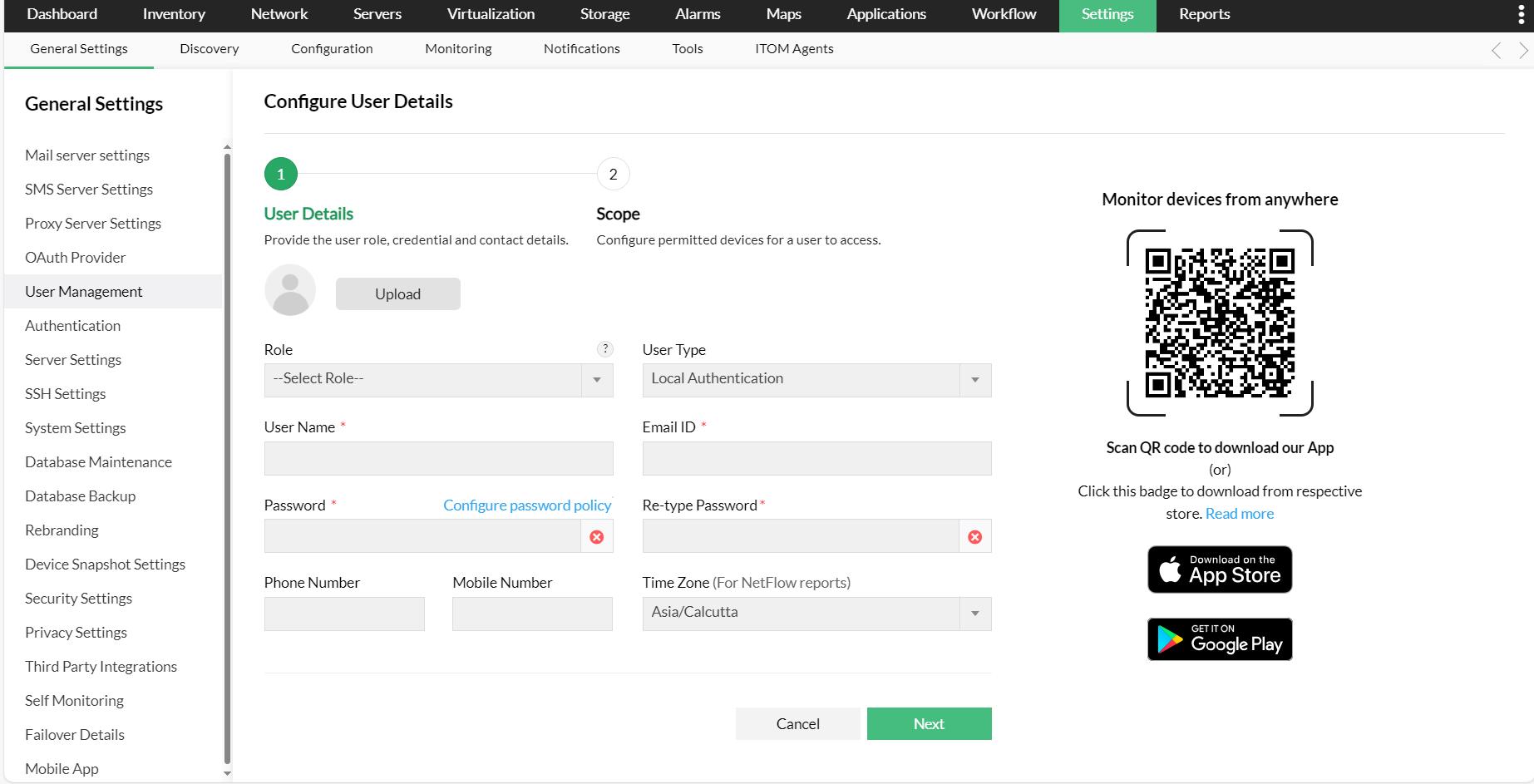Click the App Store download badge
This screenshot has height=784, width=1534.
pos(1220,570)
